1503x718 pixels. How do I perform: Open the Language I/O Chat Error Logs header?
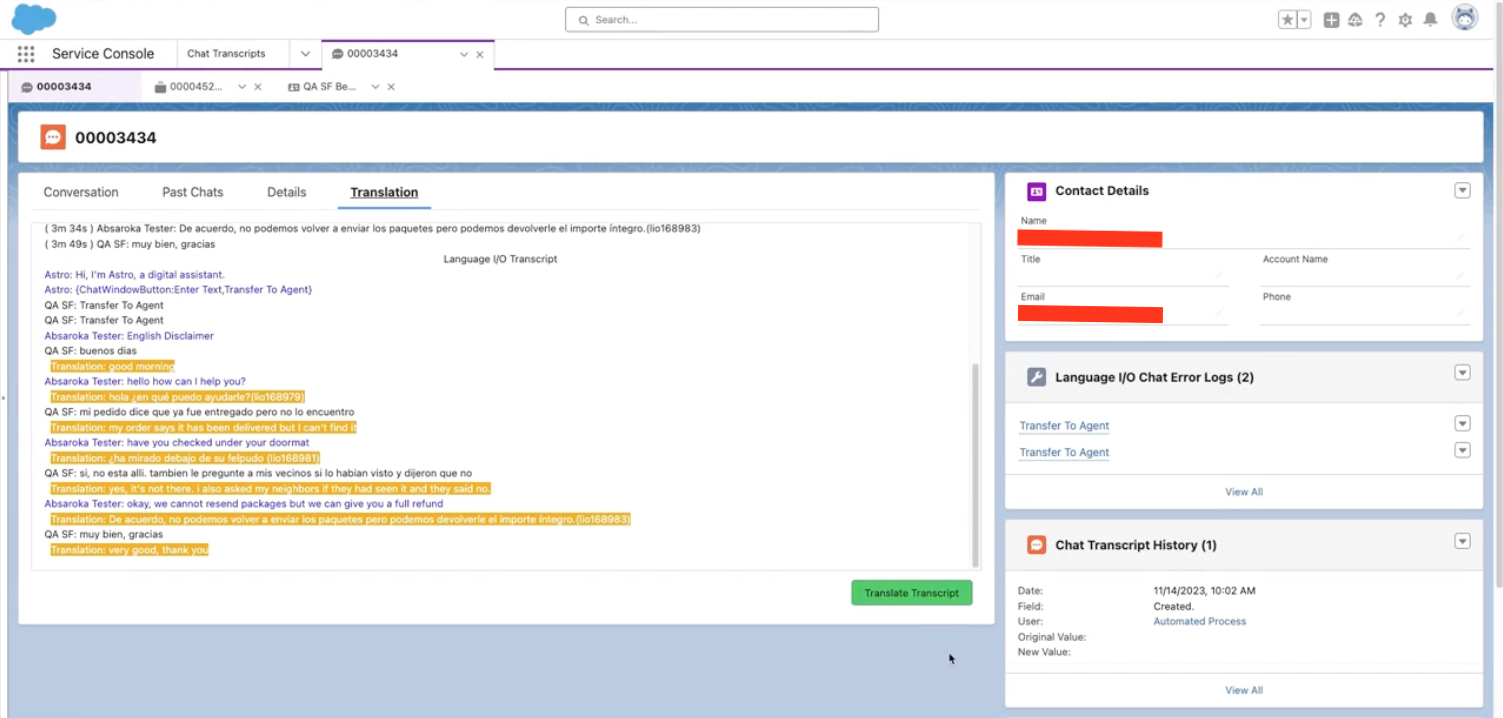1154,377
